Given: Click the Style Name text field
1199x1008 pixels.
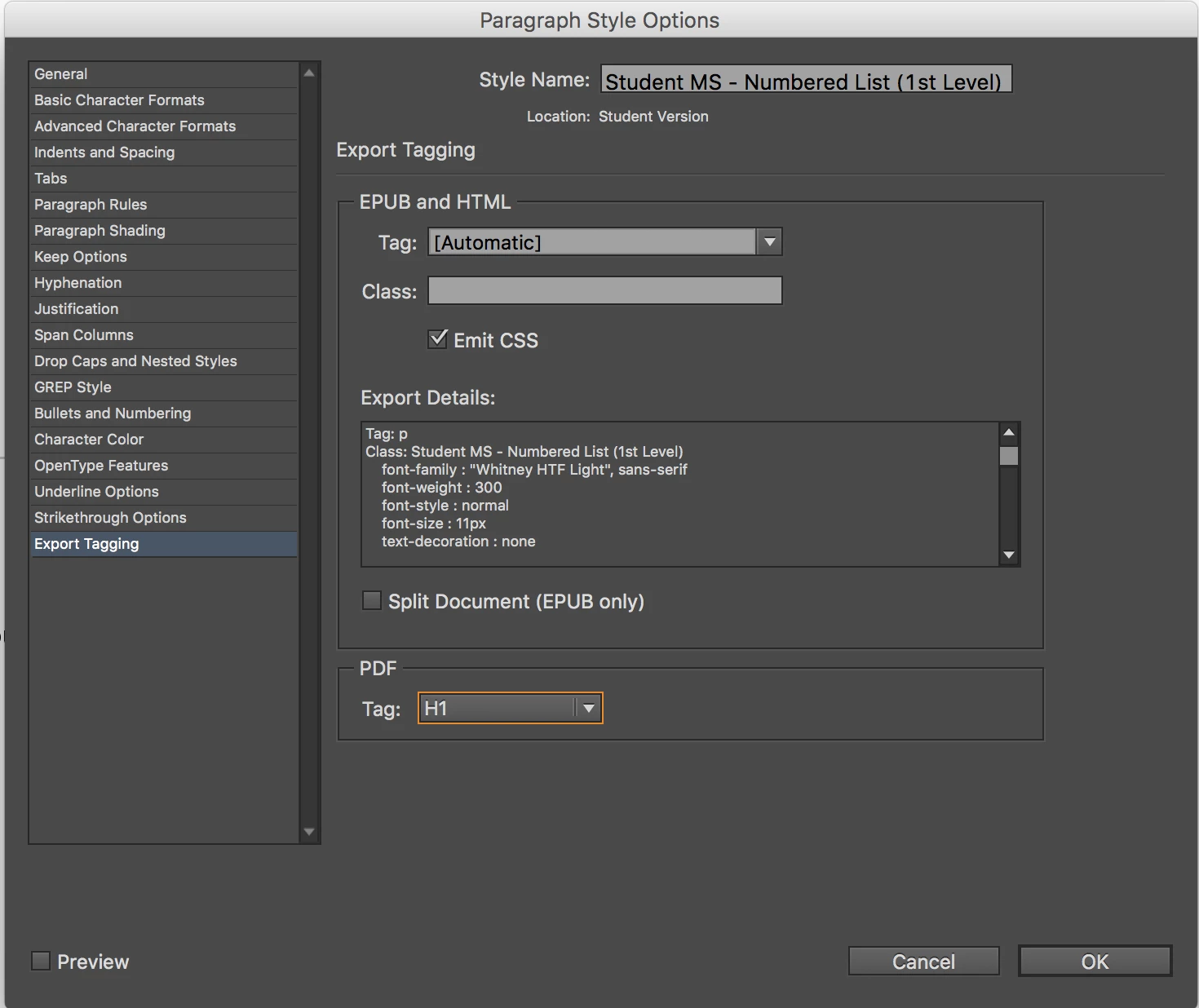Looking at the screenshot, I should (x=806, y=80).
